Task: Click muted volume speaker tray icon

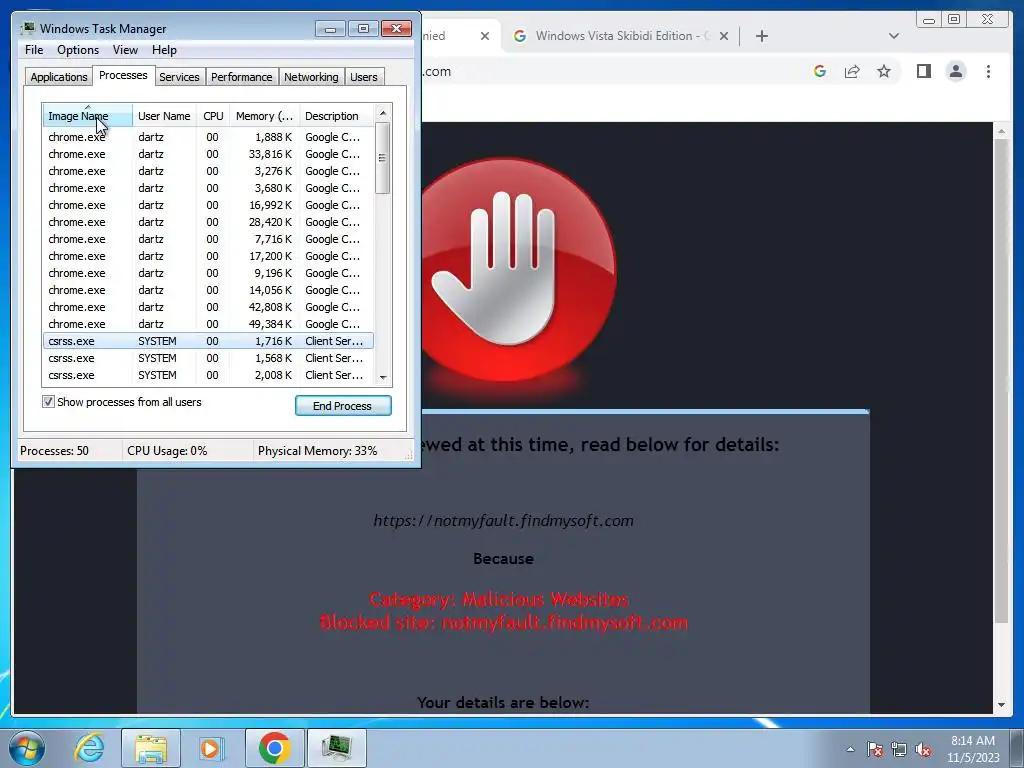Action: [x=923, y=749]
